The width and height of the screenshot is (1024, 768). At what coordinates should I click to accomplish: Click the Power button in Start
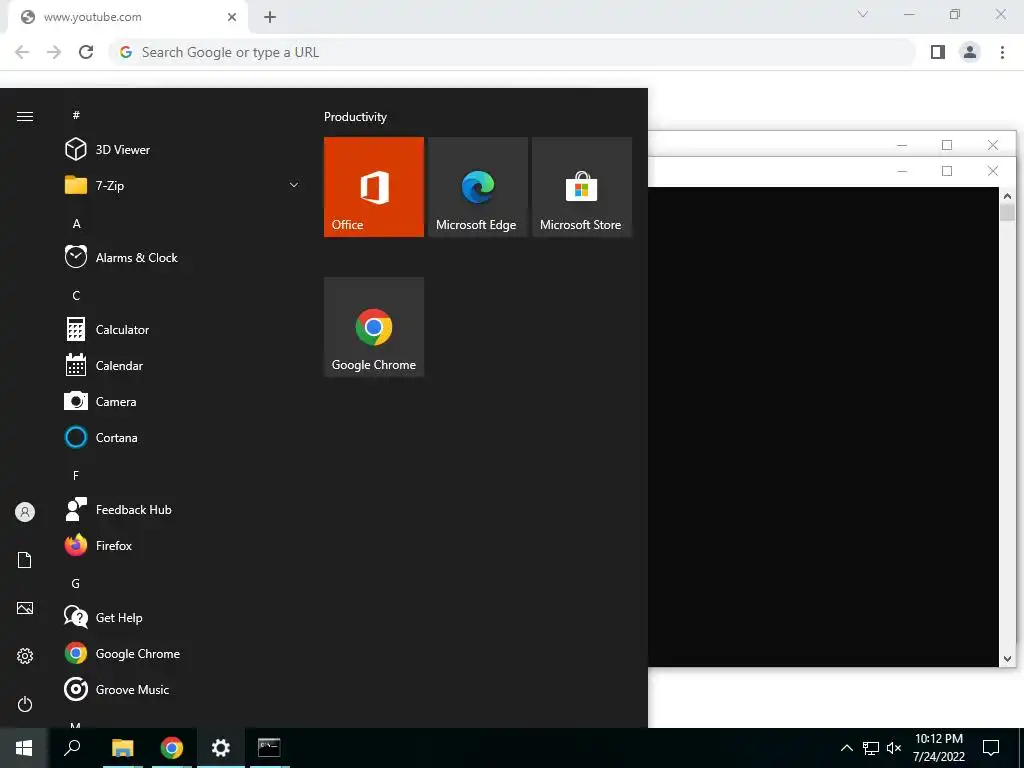coord(25,704)
